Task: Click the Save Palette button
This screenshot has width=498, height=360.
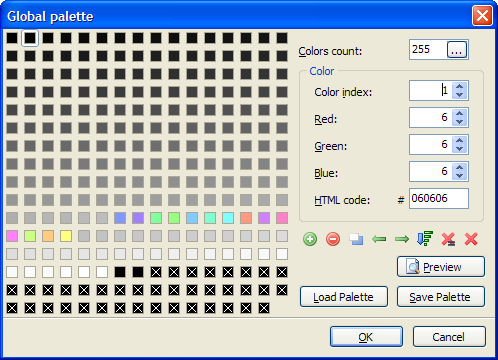Action: click(441, 297)
